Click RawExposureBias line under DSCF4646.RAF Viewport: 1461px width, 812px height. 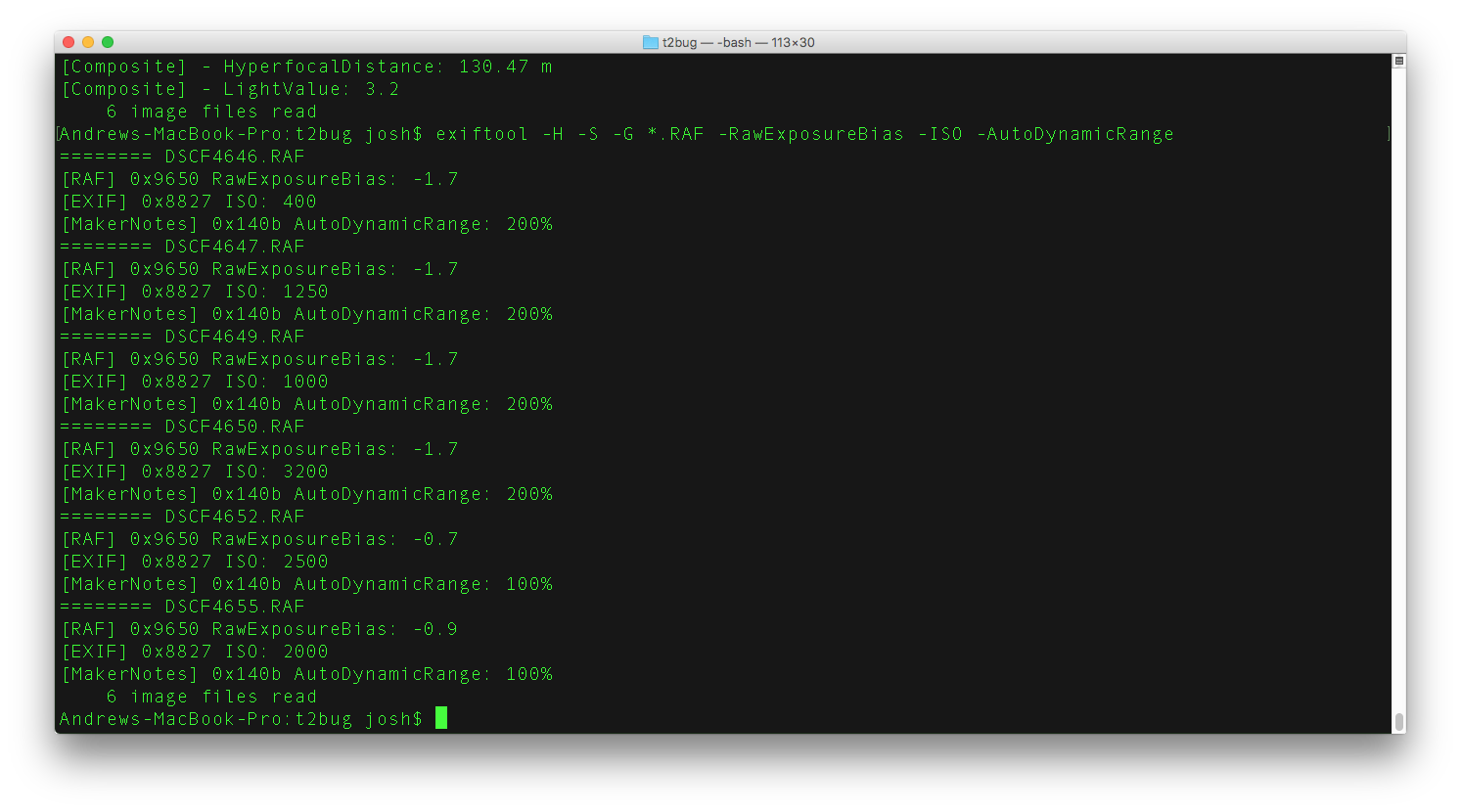click(x=259, y=179)
